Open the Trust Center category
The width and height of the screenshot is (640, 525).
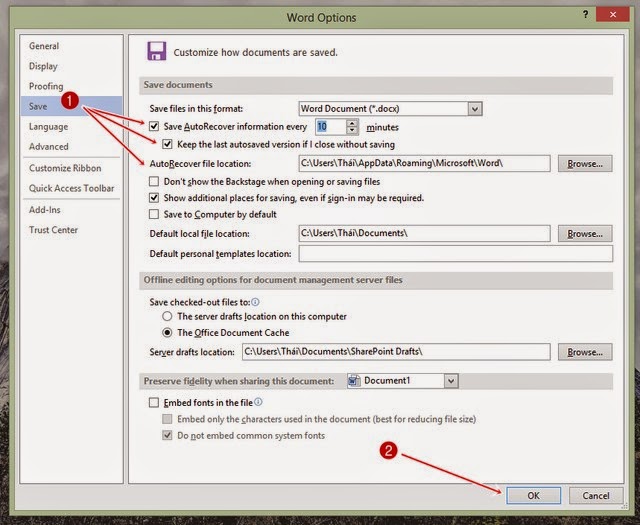[53, 230]
